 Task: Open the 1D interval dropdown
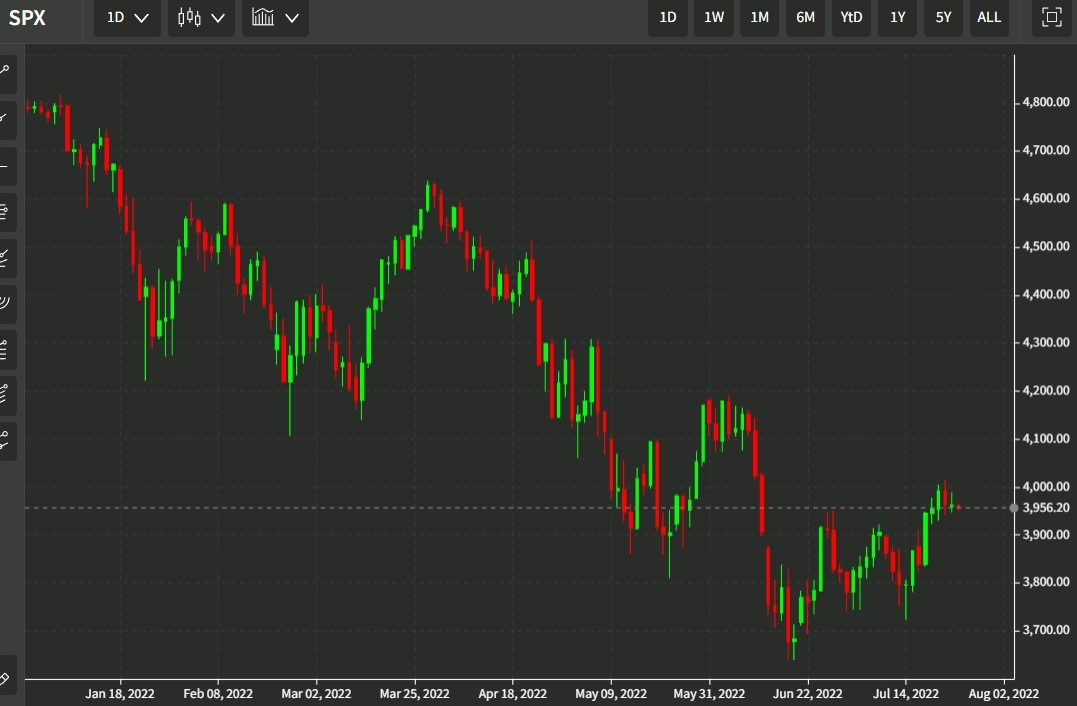tap(127, 18)
